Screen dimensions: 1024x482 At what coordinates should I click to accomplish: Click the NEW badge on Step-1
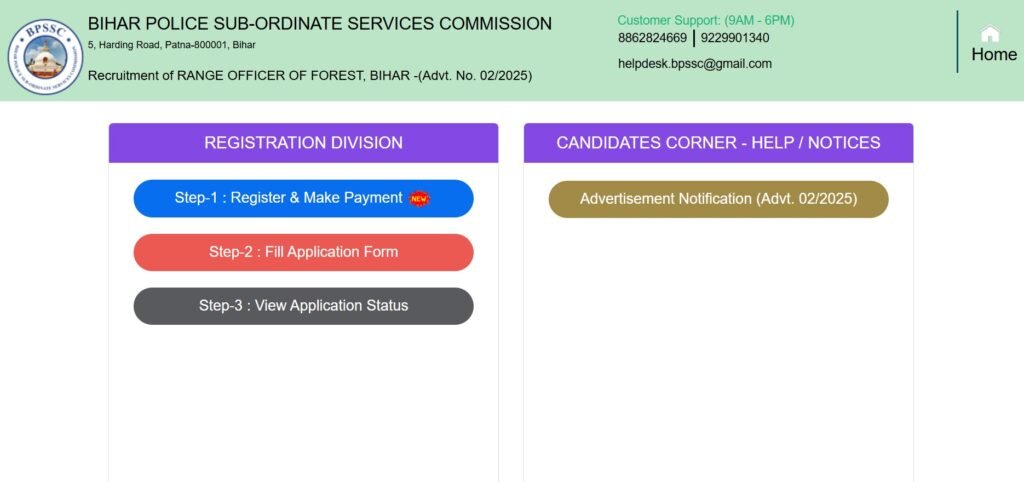click(x=419, y=199)
